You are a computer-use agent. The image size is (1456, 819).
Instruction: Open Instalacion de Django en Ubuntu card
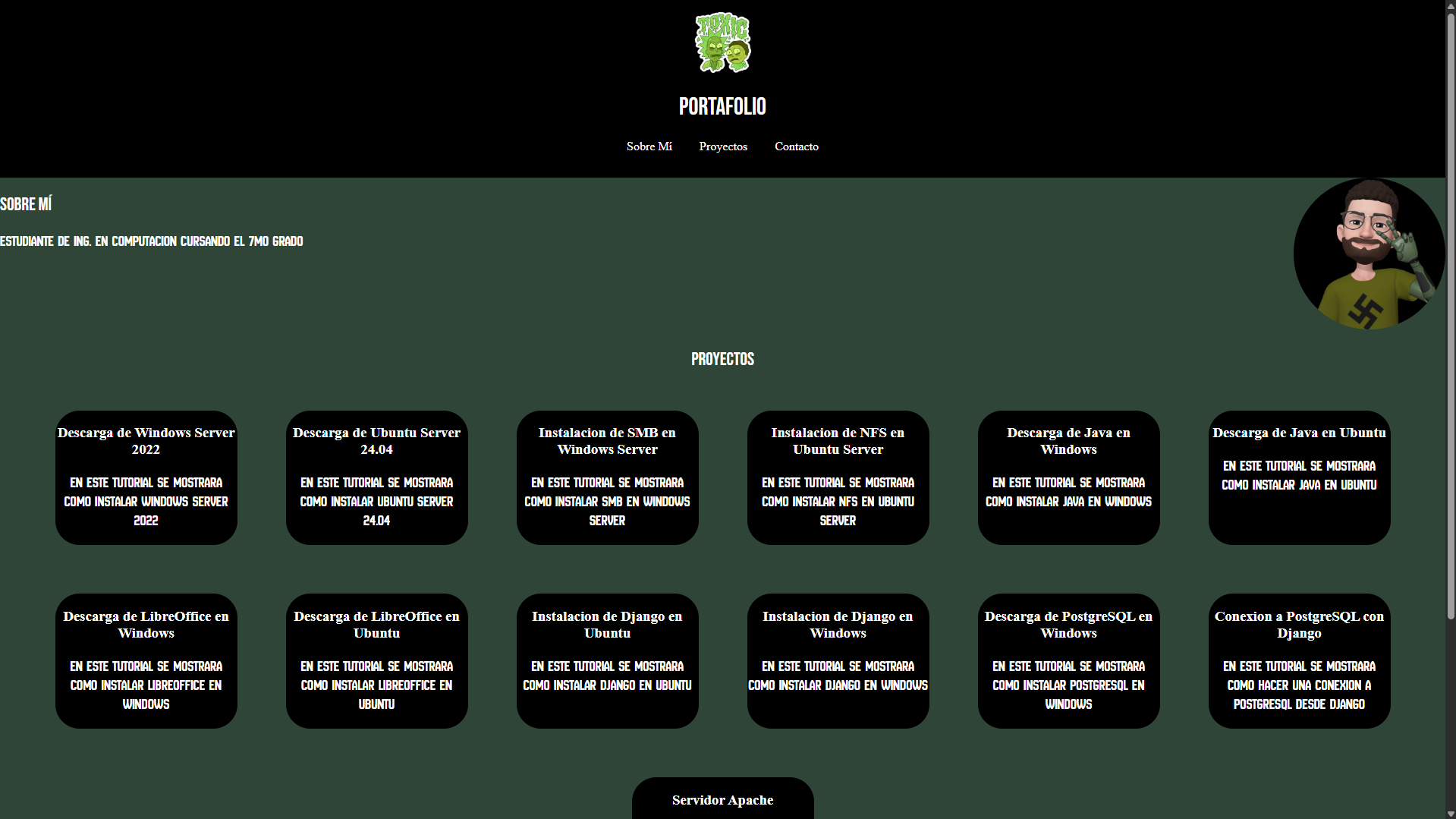pos(608,661)
